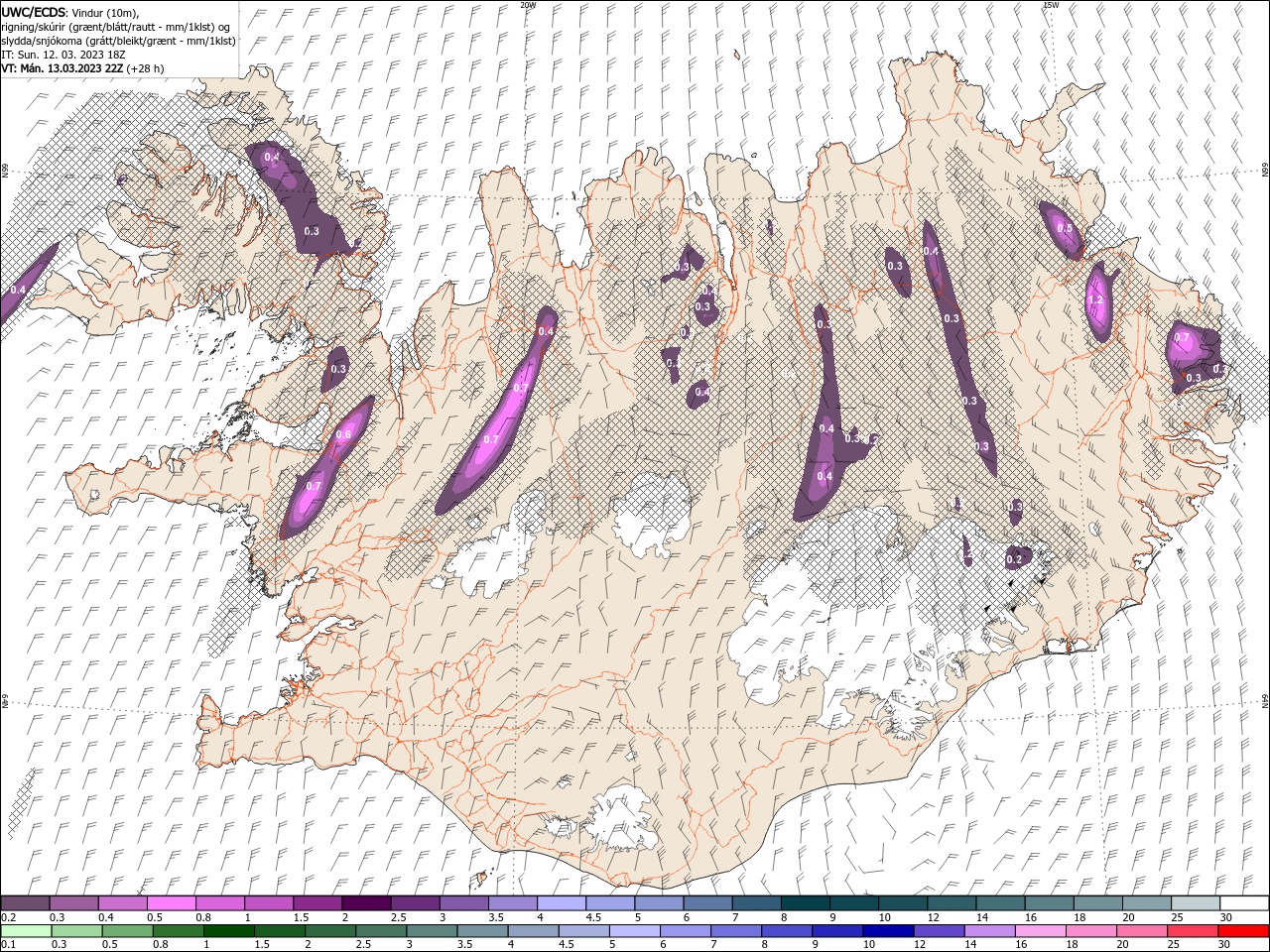
Task: Click the 20W longitude label
Action: click(529, 5)
